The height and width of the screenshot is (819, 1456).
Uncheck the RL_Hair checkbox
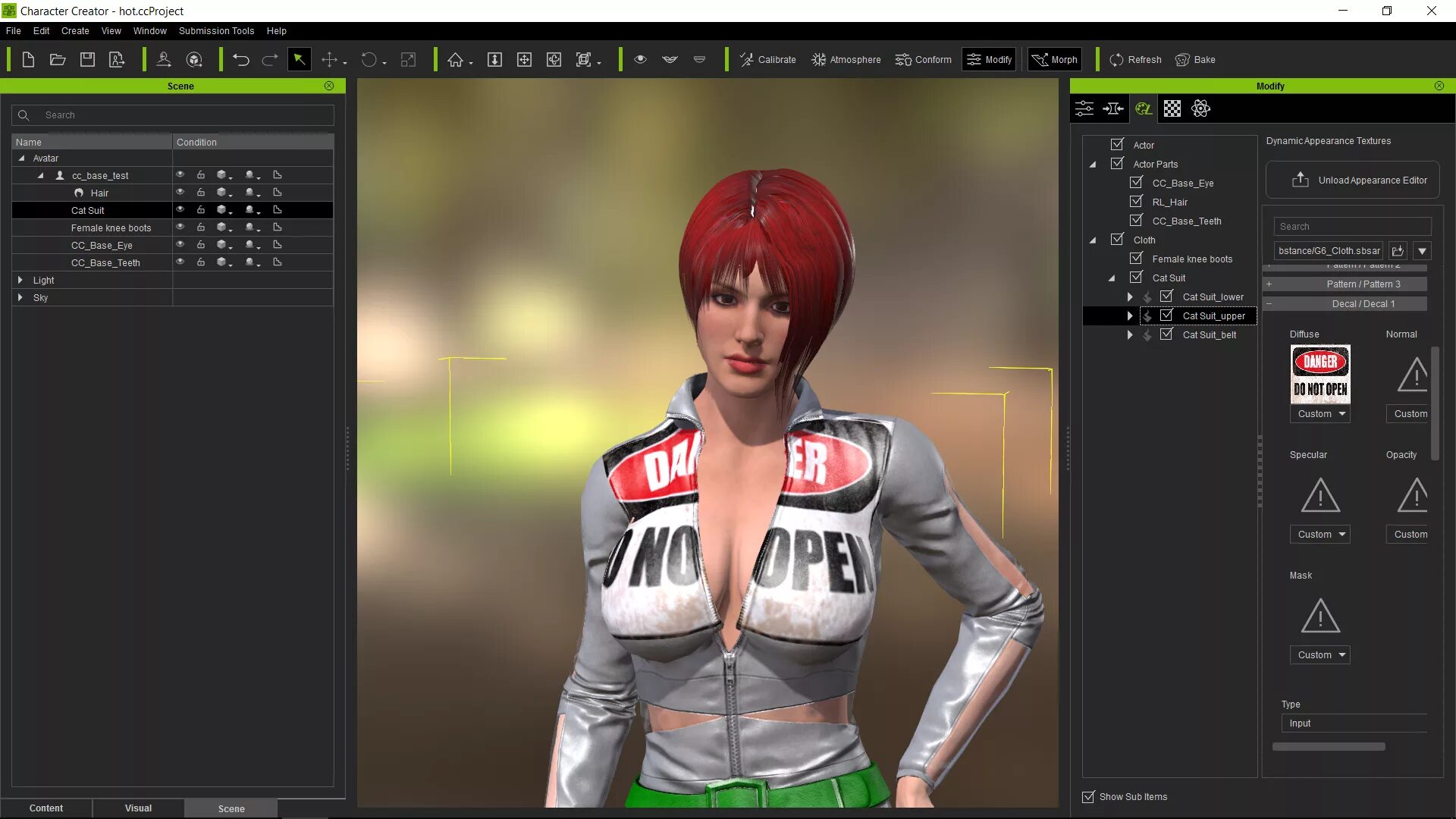pos(1136,202)
